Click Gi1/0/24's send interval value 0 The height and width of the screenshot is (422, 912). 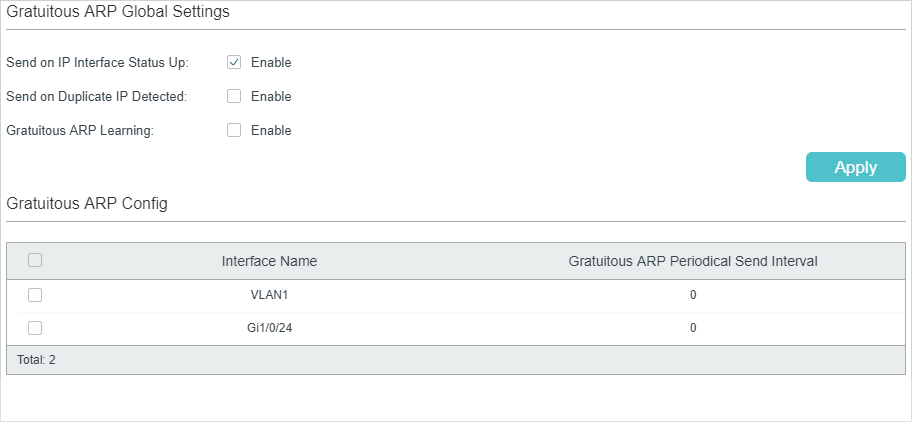pos(693,328)
